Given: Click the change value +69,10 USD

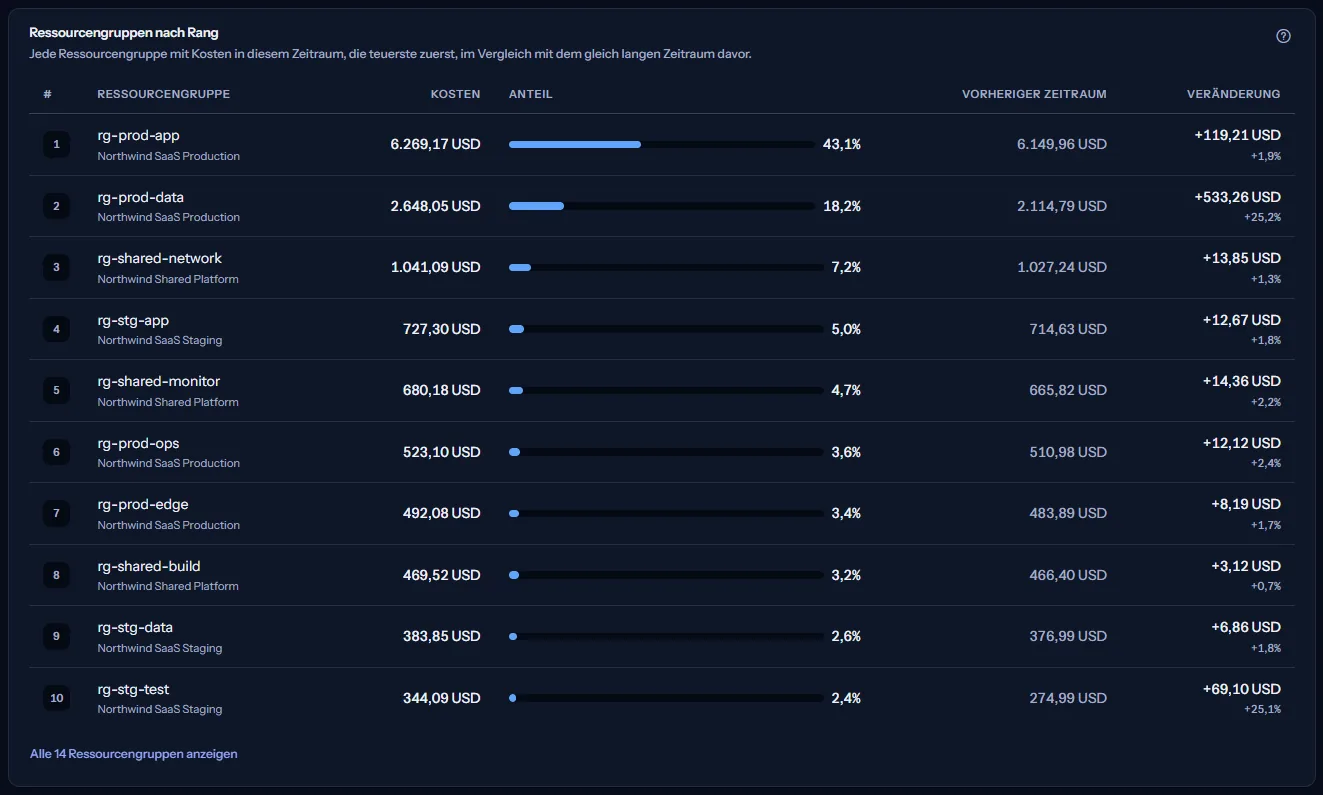Looking at the screenshot, I should coord(1241,689).
